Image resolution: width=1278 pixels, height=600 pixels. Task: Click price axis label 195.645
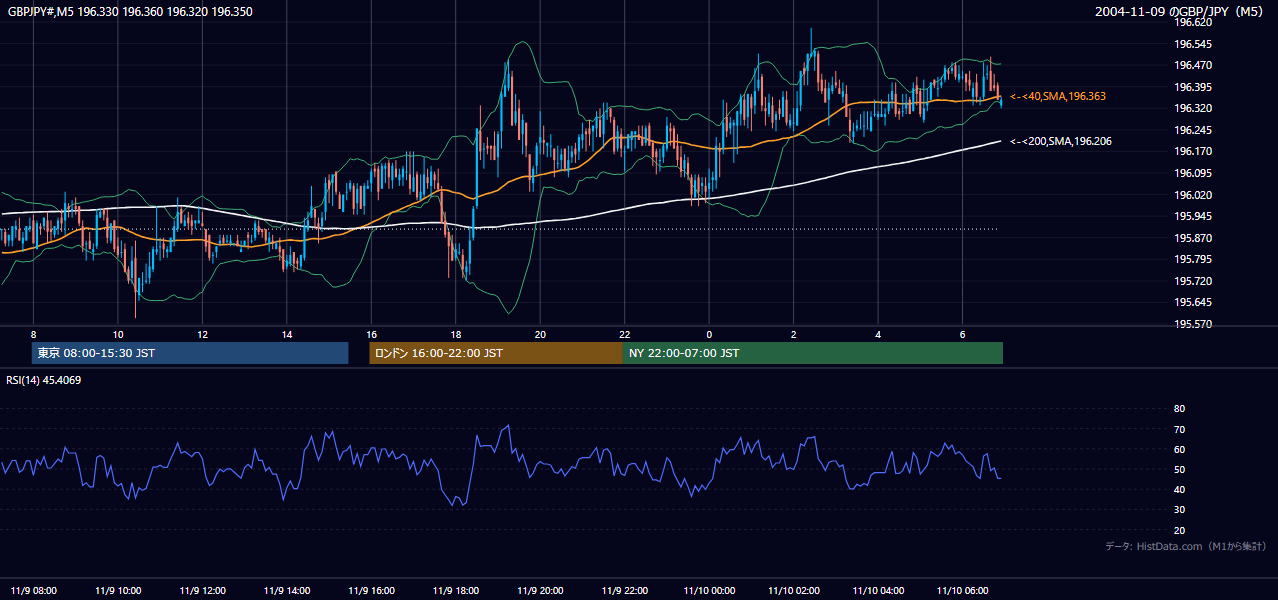tap(1193, 303)
